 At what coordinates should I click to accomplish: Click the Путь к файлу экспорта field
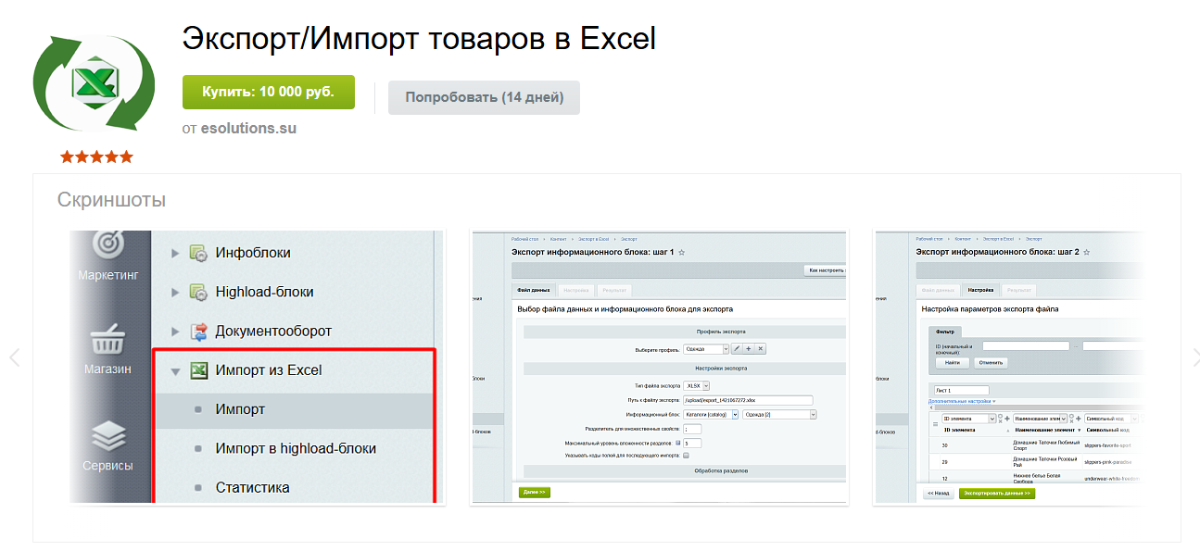[x=748, y=400]
